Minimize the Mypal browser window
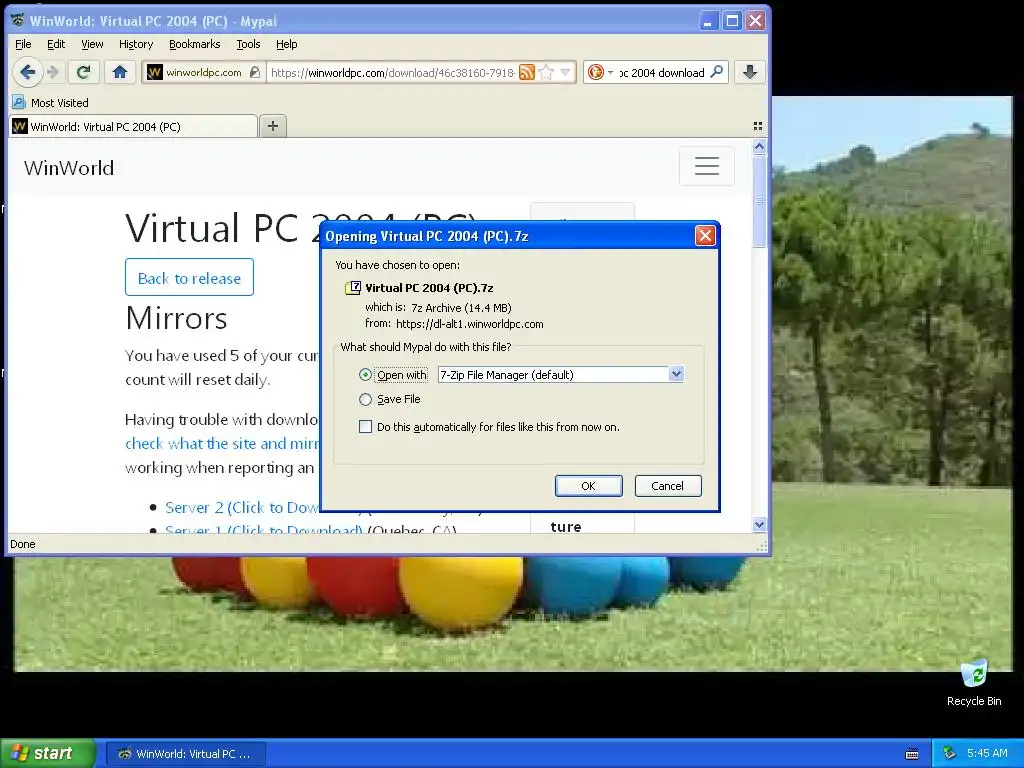Viewport: 1024px width, 768px height. point(709,21)
